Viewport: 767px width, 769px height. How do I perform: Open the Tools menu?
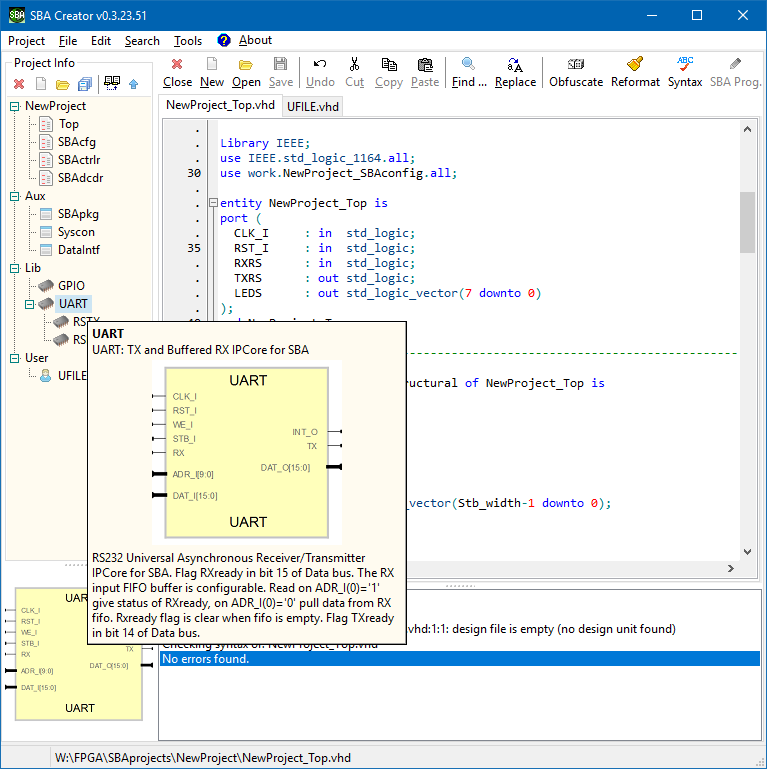[188, 41]
